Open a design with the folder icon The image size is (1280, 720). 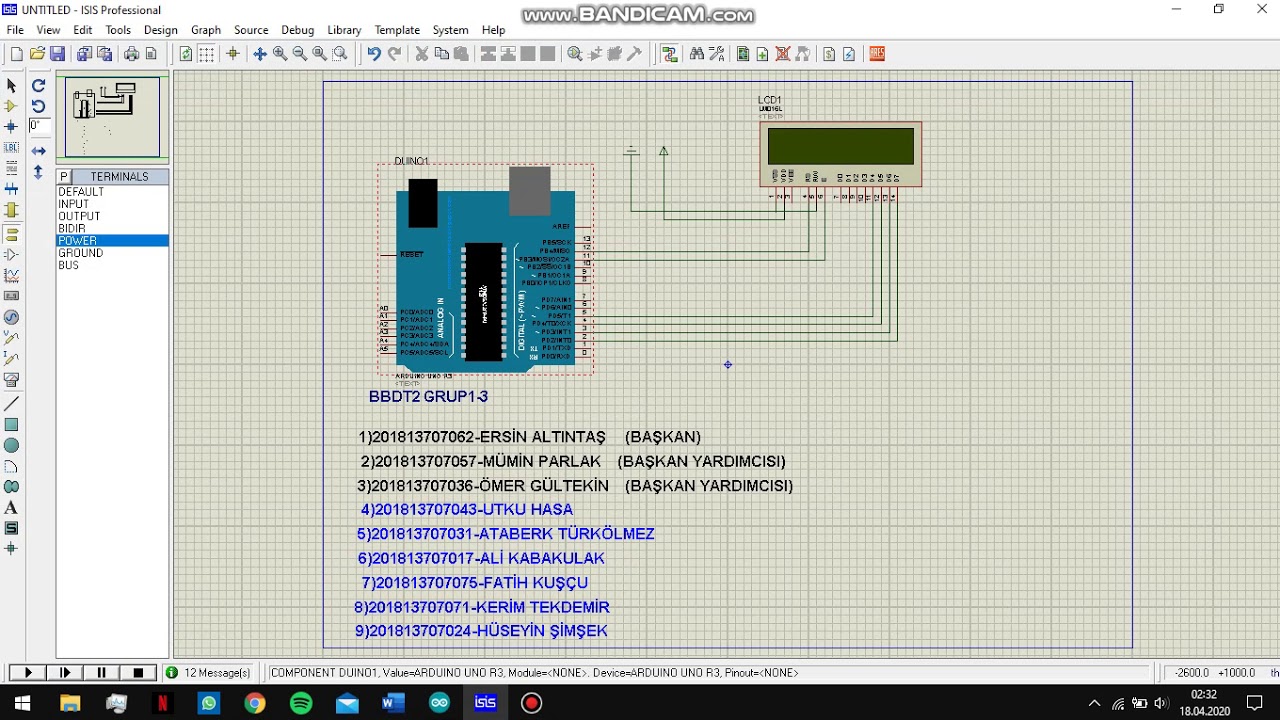click(37, 54)
